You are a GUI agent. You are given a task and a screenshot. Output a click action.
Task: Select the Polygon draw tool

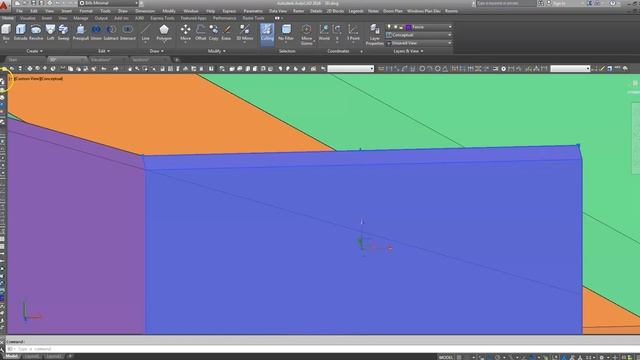pos(164,32)
